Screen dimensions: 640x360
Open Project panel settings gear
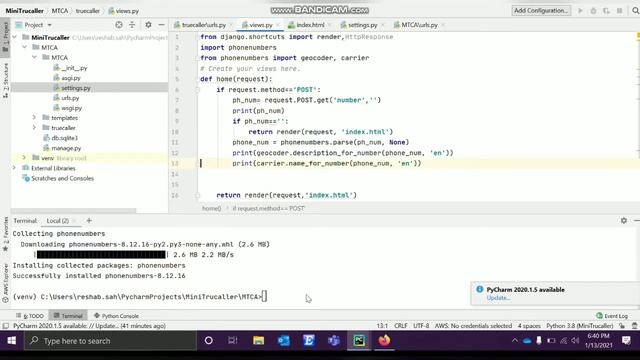pos(148,25)
